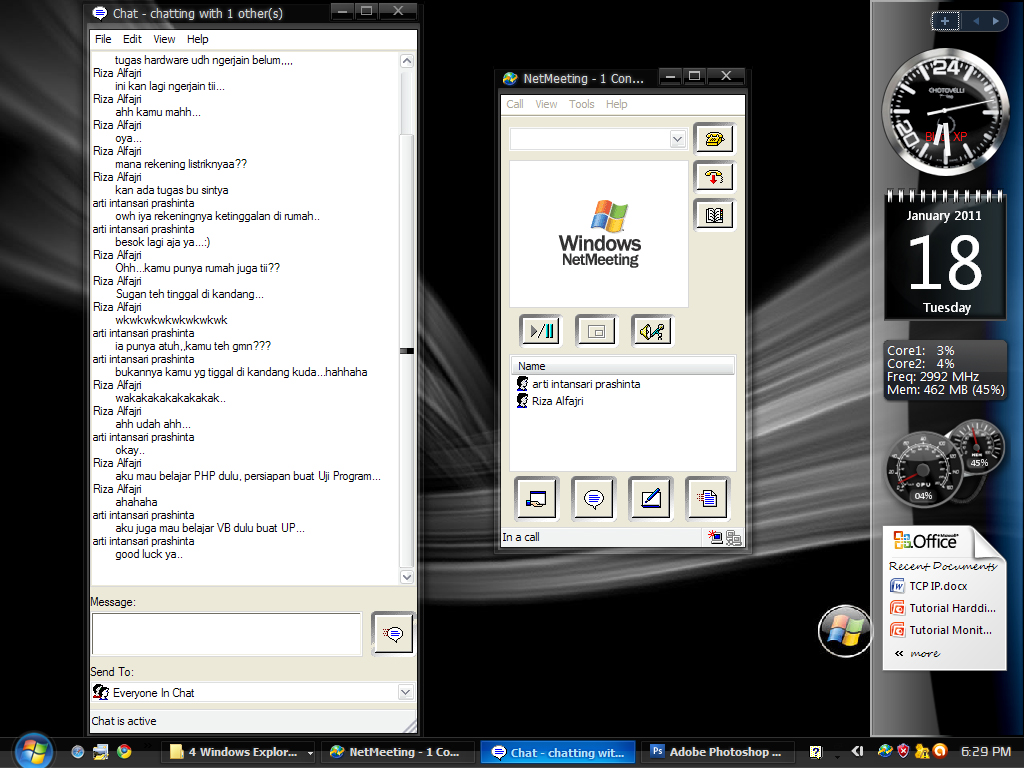The height and width of the screenshot is (768, 1024).
Task: Click into the chat Message input box
Action: [227, 633]
